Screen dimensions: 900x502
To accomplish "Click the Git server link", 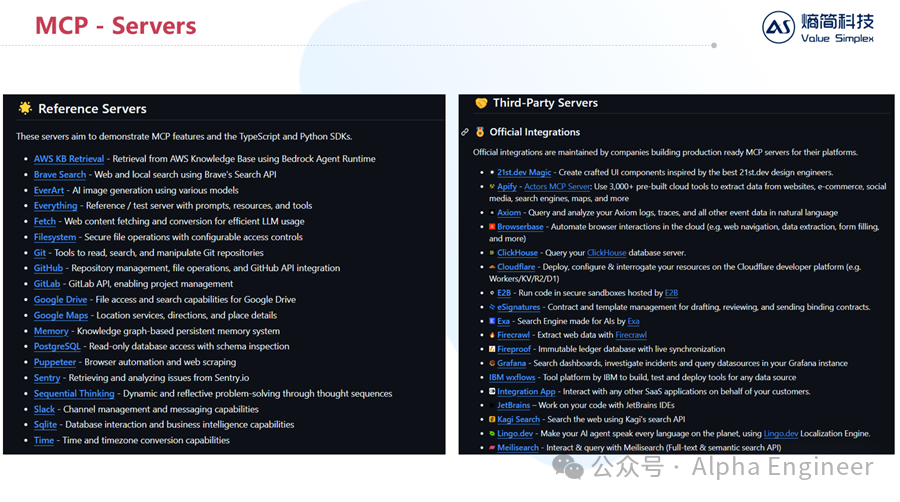I will click(x=40, y=253).
